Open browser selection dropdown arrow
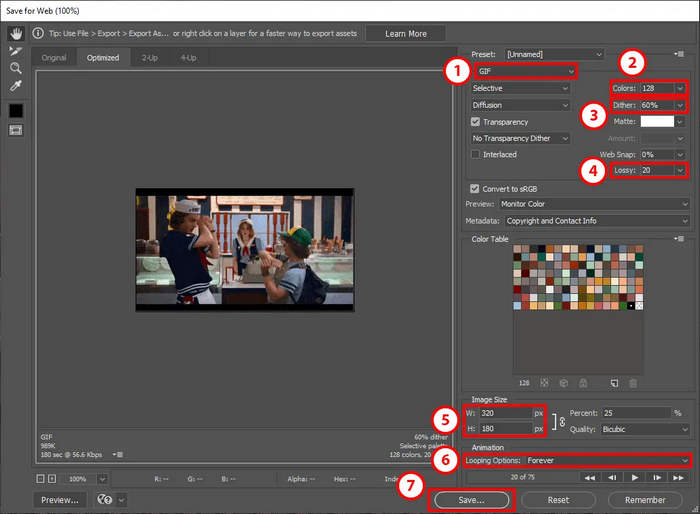700x514 pixels. (121, 500)
